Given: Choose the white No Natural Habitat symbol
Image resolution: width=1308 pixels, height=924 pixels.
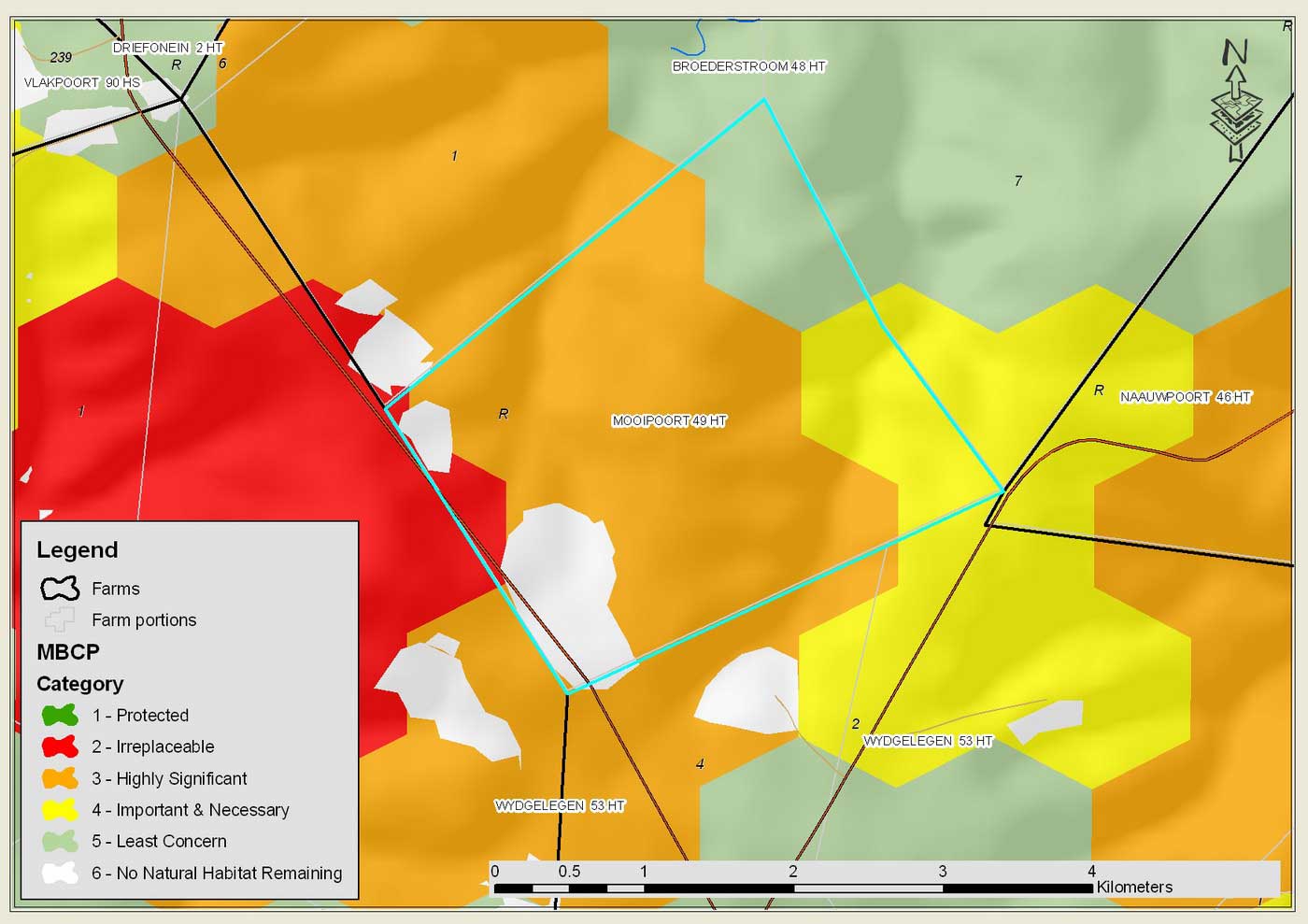Looking at the screenshot, I should point(60,873).
